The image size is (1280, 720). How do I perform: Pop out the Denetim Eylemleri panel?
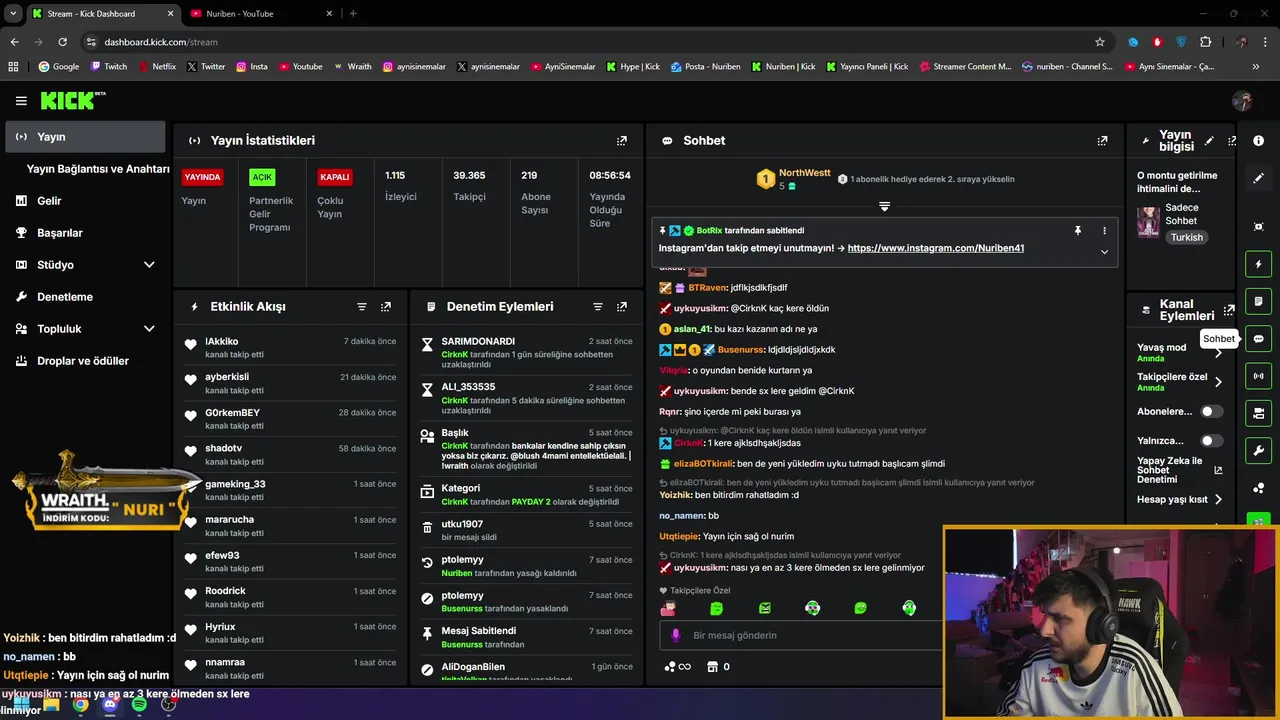622,307
